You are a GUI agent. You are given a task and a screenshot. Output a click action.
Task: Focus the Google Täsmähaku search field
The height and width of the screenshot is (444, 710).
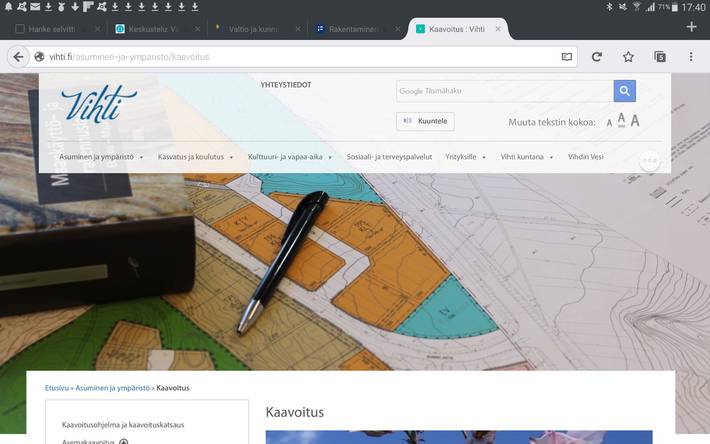504,92
